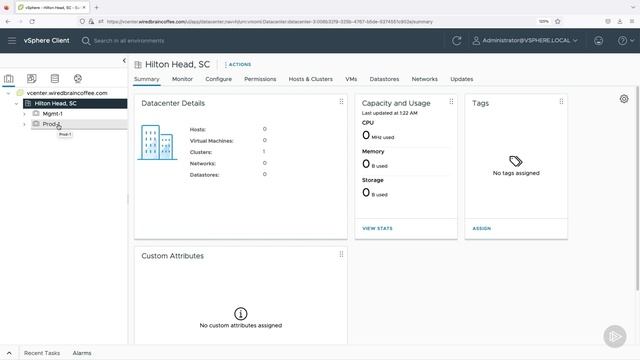This screenshot has height=360, width=640.
Task: Switch to Hosts and Clusters inventory view
Action: click(9, 78)
